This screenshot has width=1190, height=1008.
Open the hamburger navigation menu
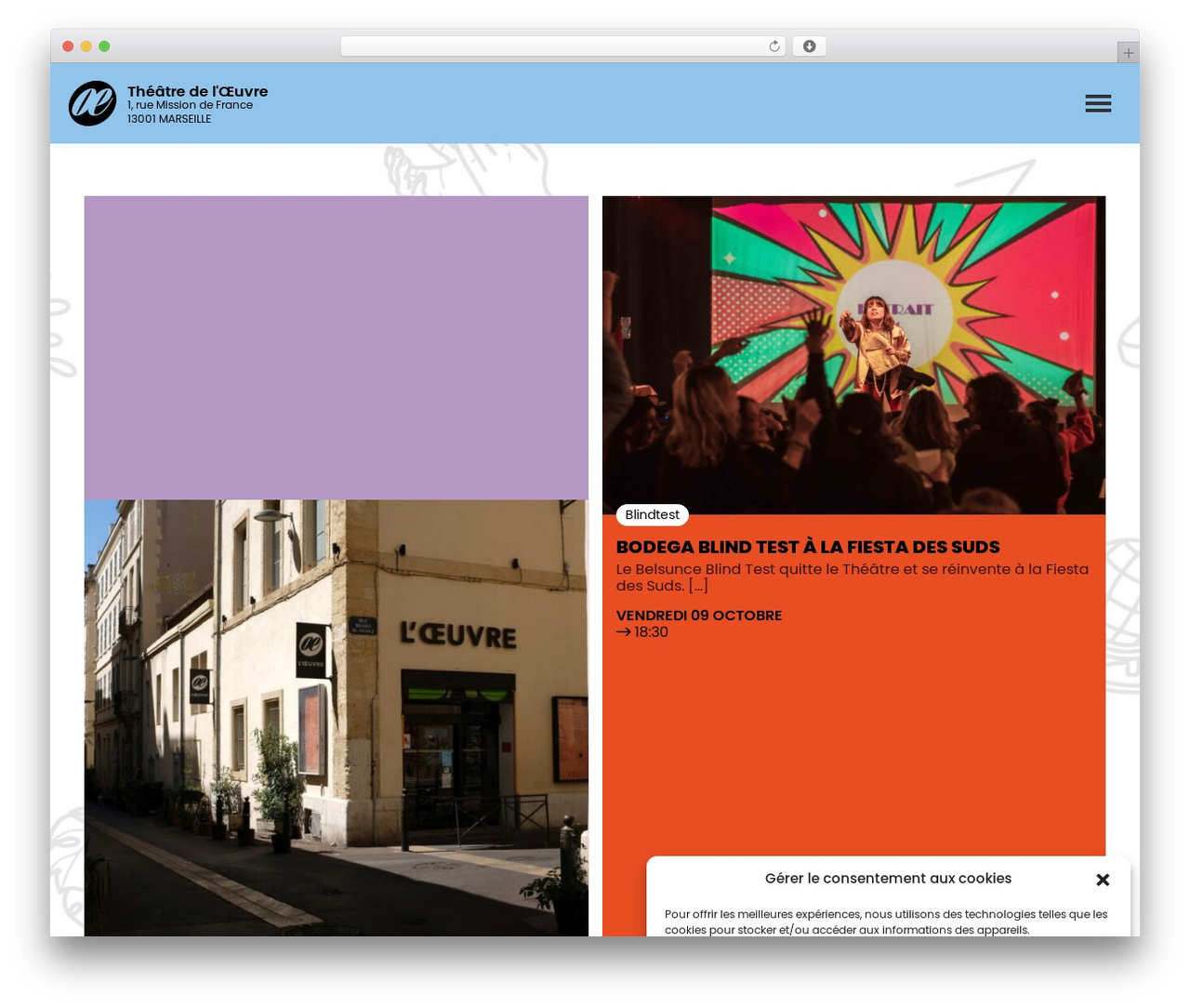pos(1098,103)
